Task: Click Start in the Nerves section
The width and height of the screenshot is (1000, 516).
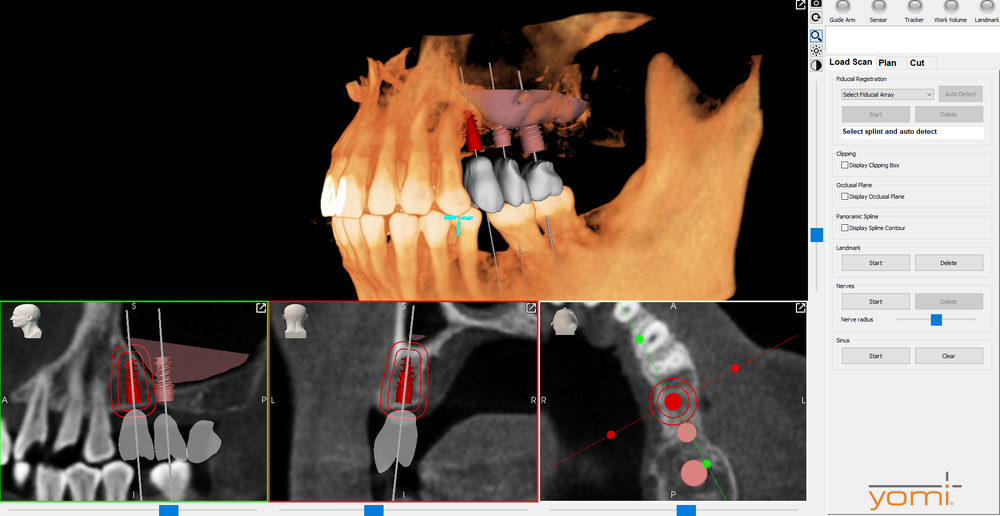Action: [x=876, y=302]
